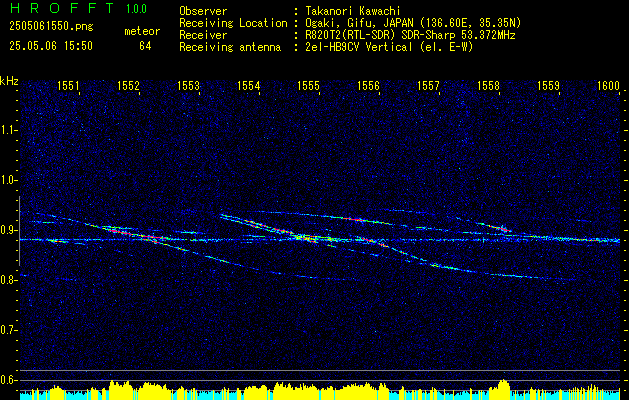Click 'Receiving Location' label
Screen dimensions: 629x400
pos(233,23)
